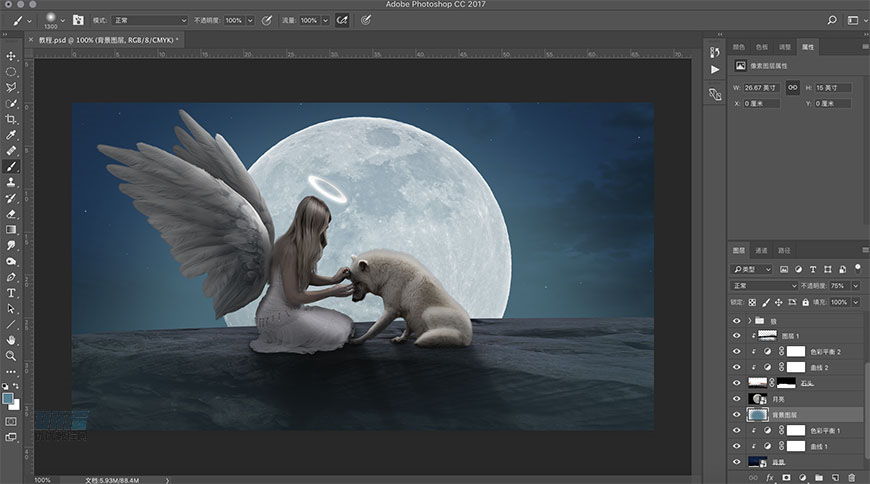Select the Horizontal Type tool
The image size is (870, 484).
pyautogui.click(x=11, y=293)
